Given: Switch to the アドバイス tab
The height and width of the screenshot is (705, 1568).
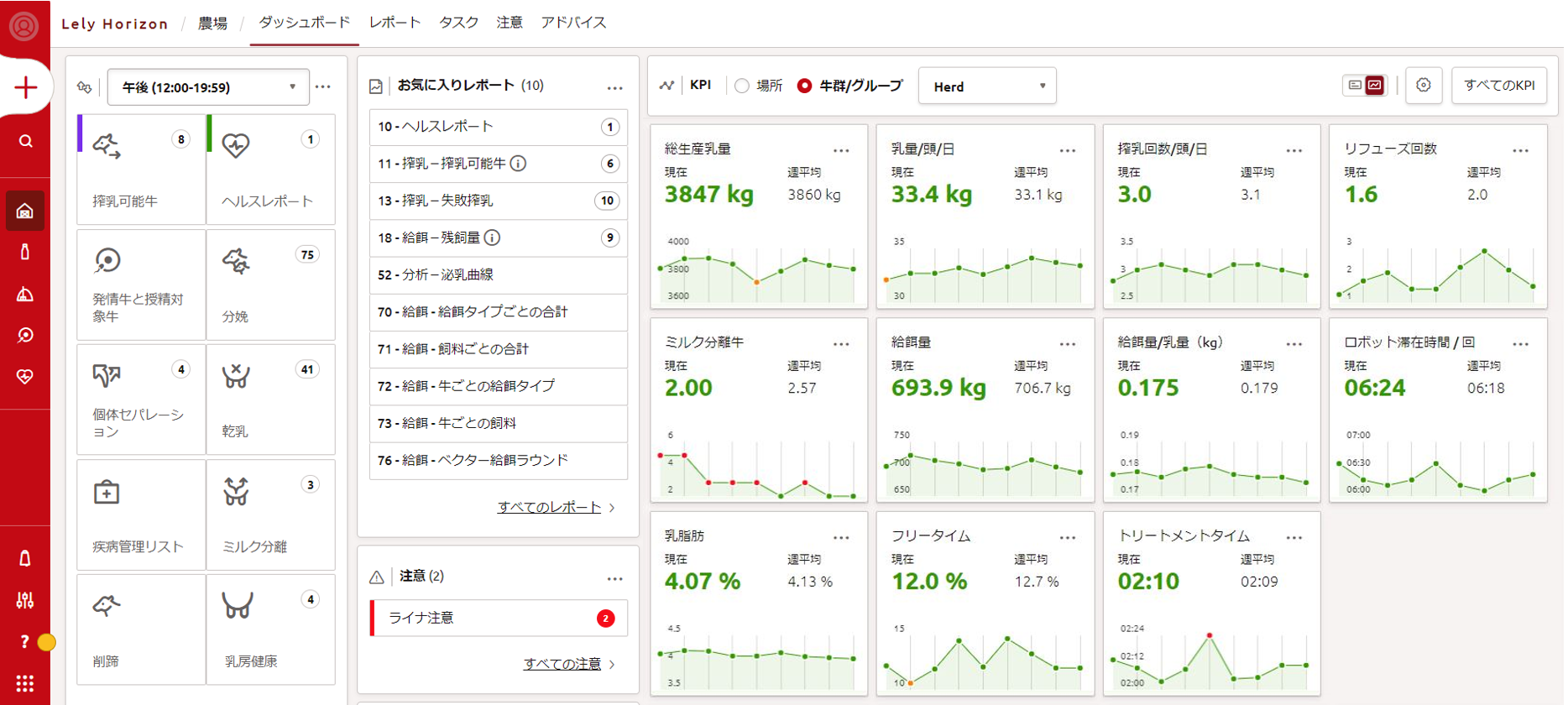Looking at the screenshot, I should pyautogui.click(x=573, y=23).
